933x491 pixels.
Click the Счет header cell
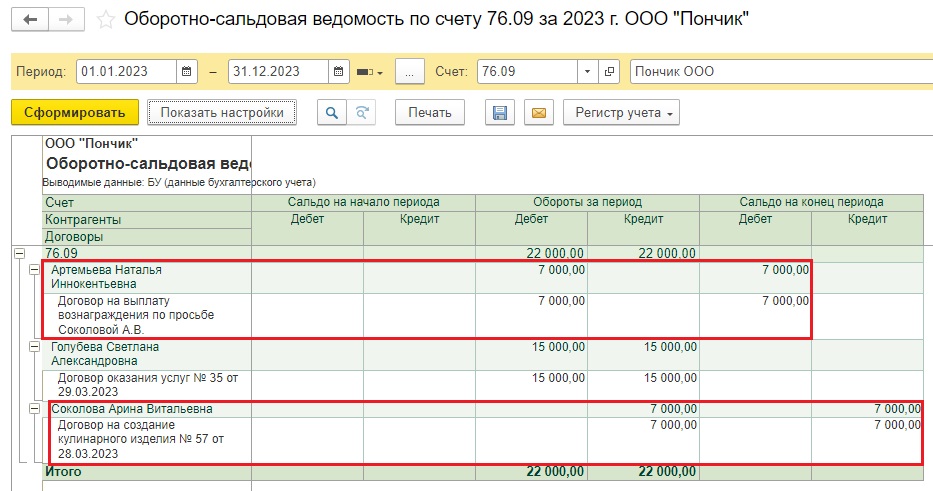[x=147, y=202]
